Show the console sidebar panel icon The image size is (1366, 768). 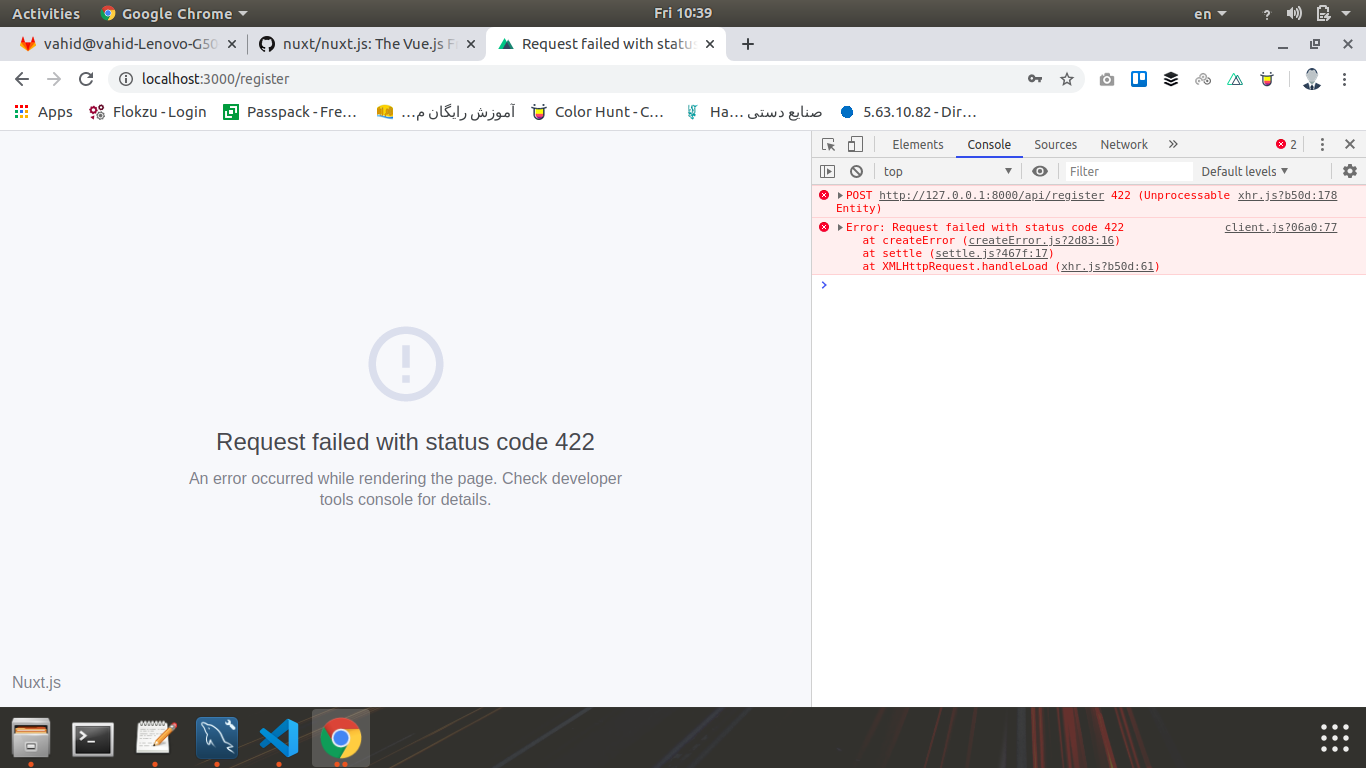[x=828, y=171]
